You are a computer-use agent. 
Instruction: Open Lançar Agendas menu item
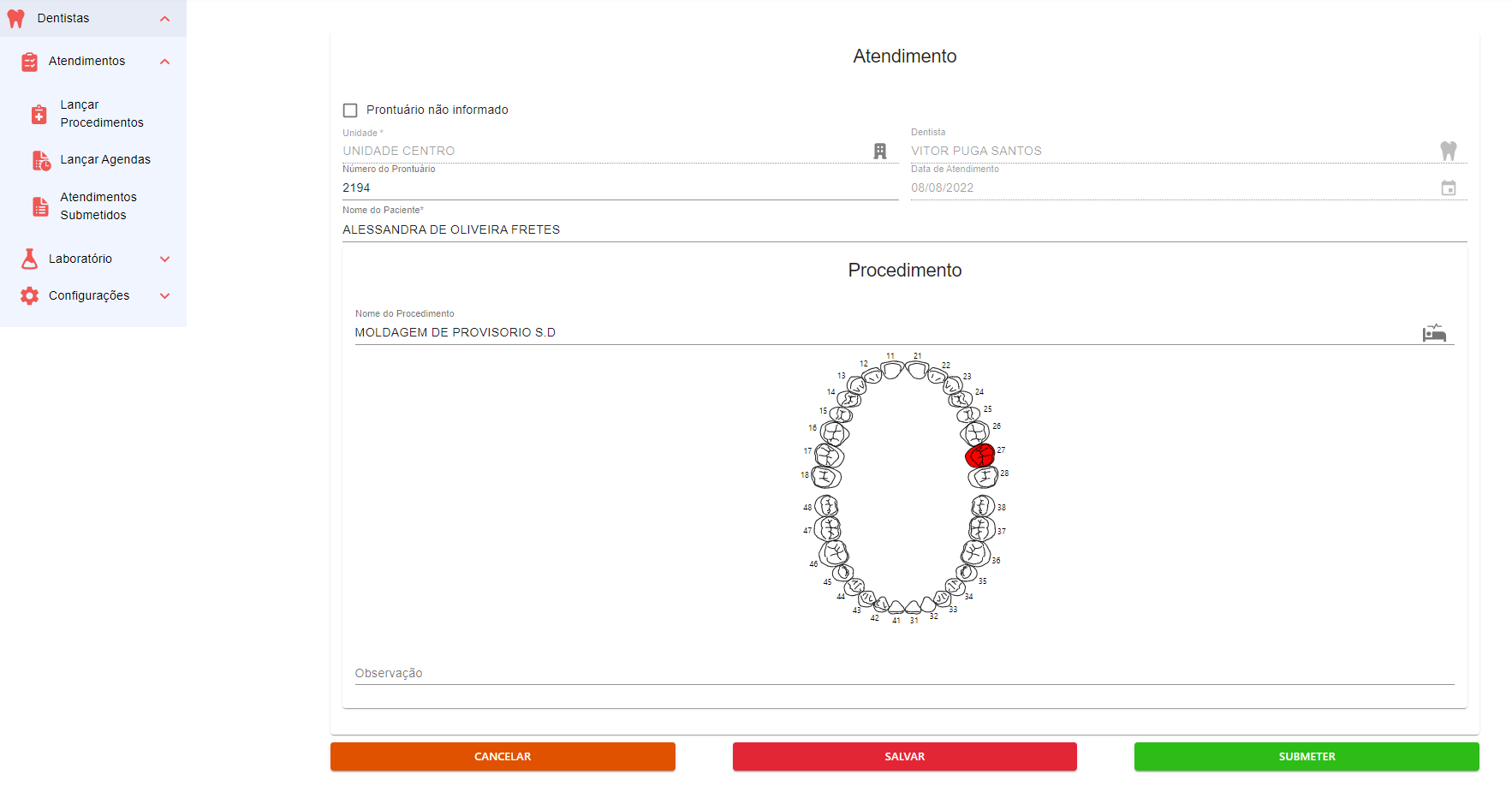click(x=104, y=160)
